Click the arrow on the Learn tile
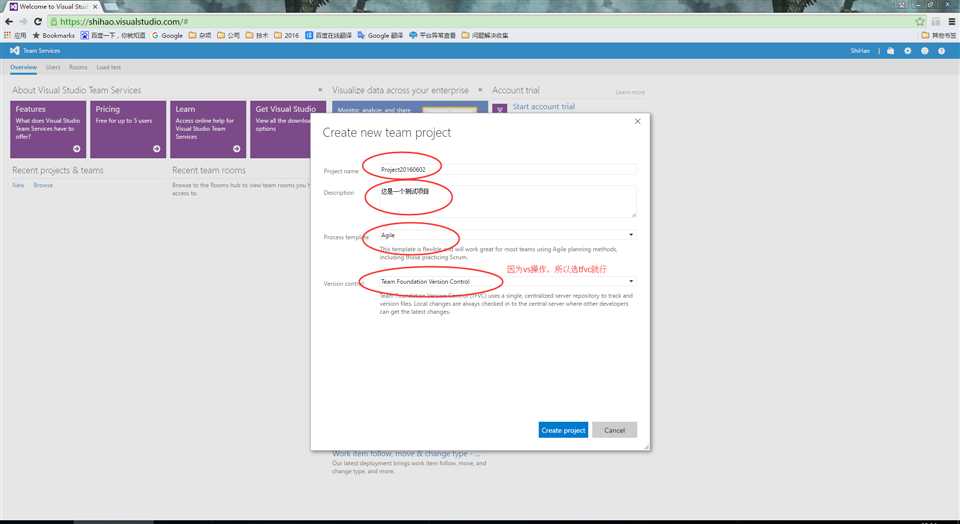960x524 pixels. [237, 149]
